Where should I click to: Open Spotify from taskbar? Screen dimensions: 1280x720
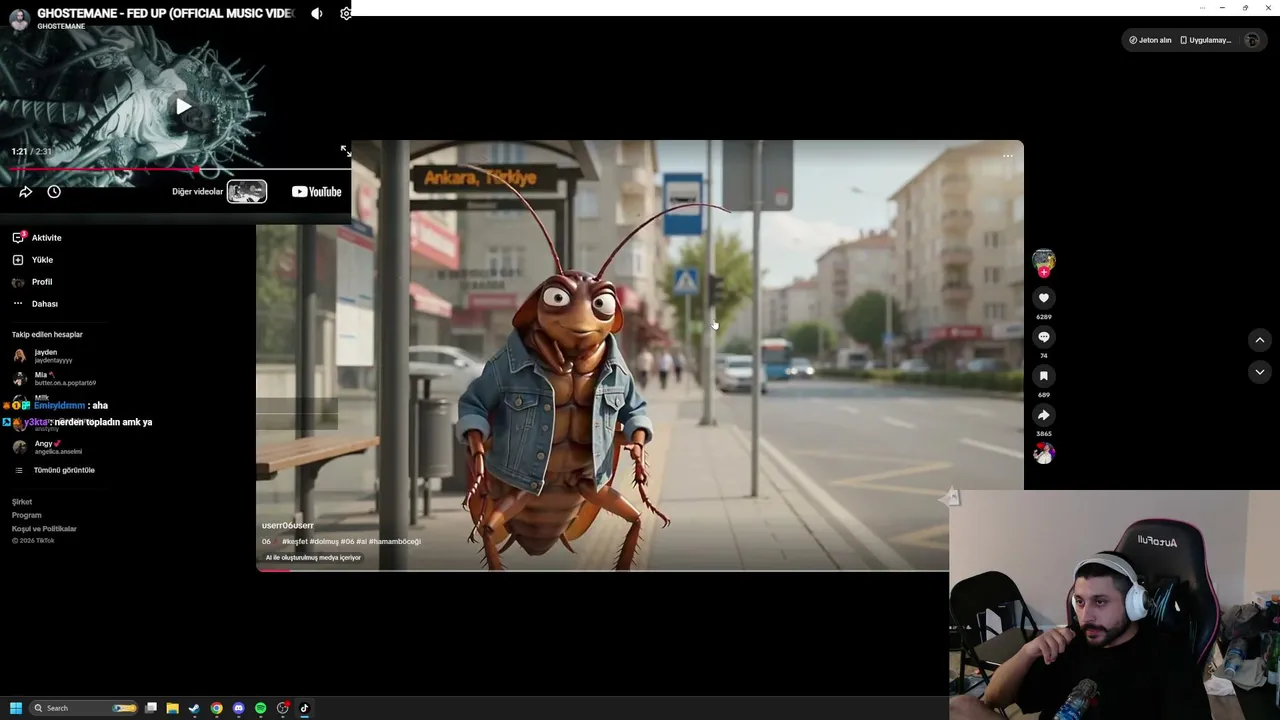tap(260, 708)
